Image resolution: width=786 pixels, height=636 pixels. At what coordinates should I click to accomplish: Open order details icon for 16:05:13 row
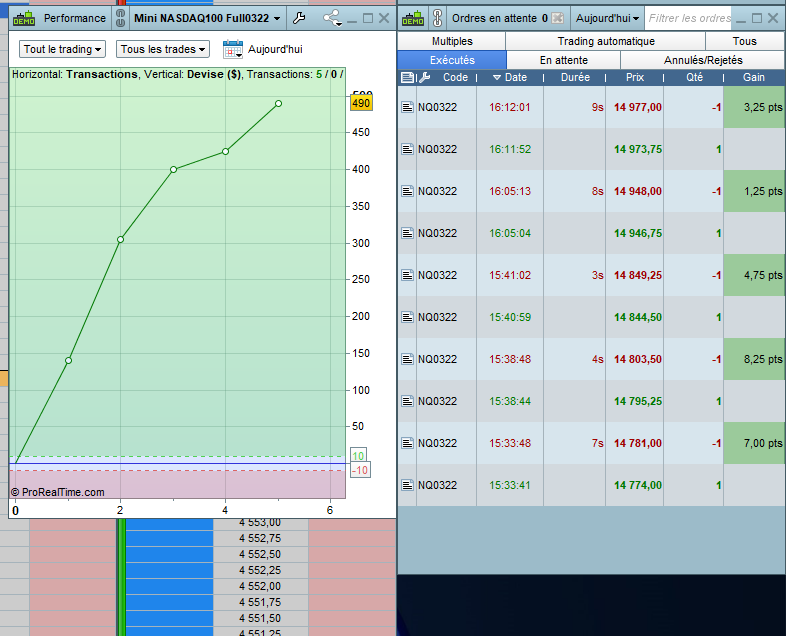coord(408,191)
